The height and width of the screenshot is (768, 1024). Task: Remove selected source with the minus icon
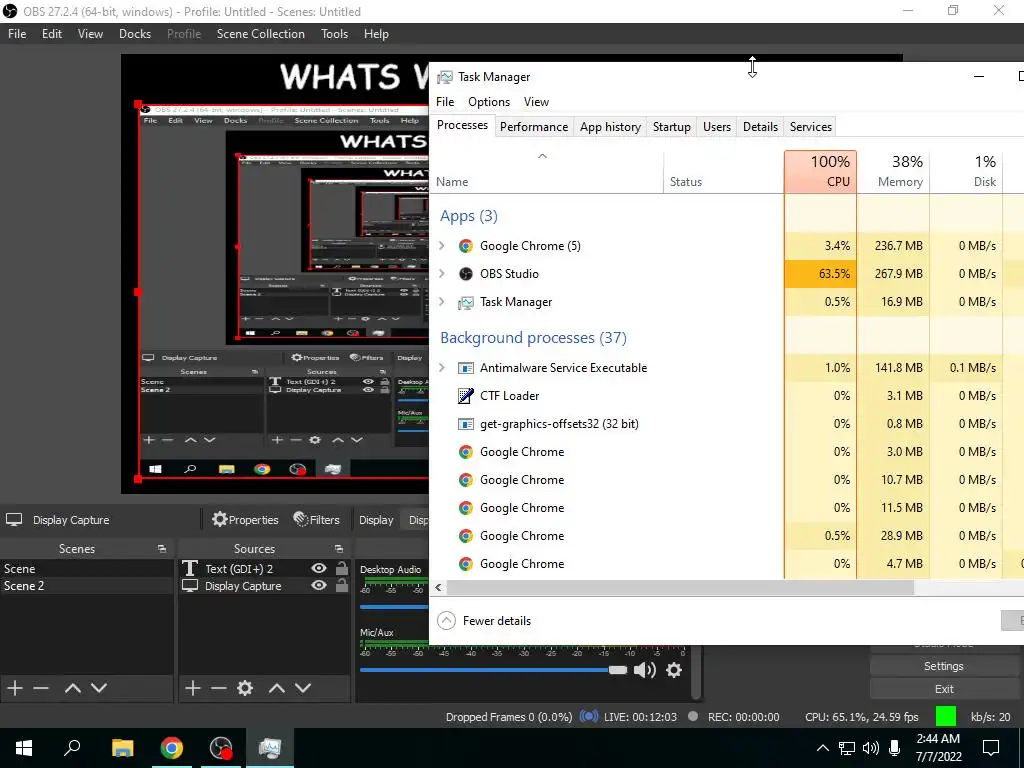tap(219, 688)
